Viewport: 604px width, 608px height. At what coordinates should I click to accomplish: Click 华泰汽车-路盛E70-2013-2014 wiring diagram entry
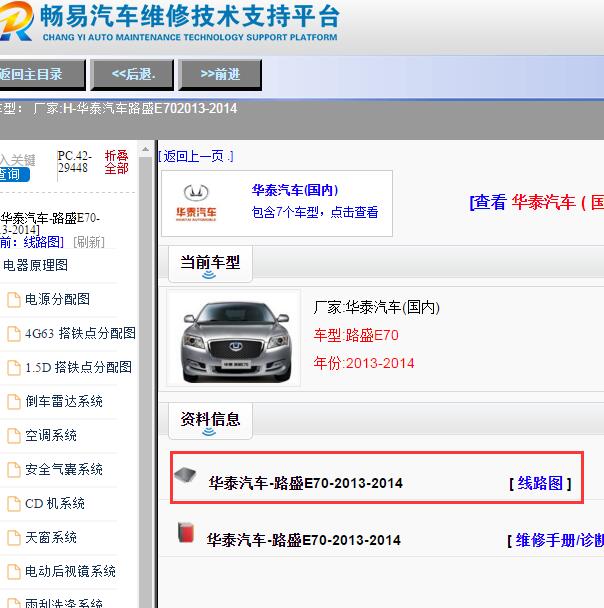tap(305, 484)
